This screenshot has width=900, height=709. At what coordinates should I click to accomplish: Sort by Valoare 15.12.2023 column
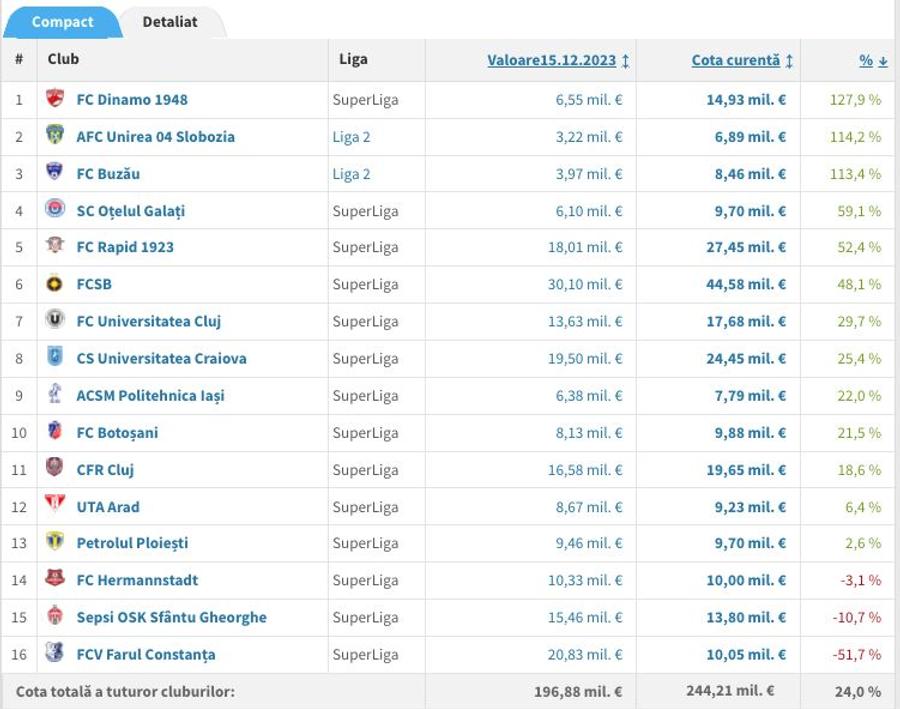click(x=558, y=60)
